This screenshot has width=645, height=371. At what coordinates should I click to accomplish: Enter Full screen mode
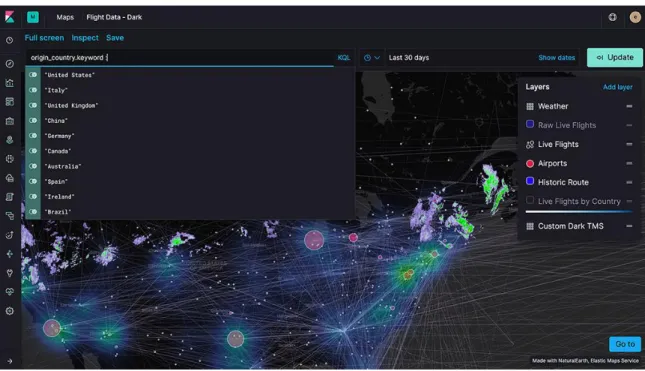(44, 38)
